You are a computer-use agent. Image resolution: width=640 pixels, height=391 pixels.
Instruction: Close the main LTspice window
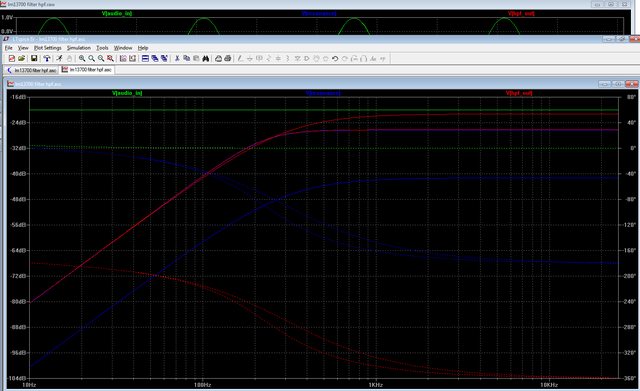tap(635, 39)
